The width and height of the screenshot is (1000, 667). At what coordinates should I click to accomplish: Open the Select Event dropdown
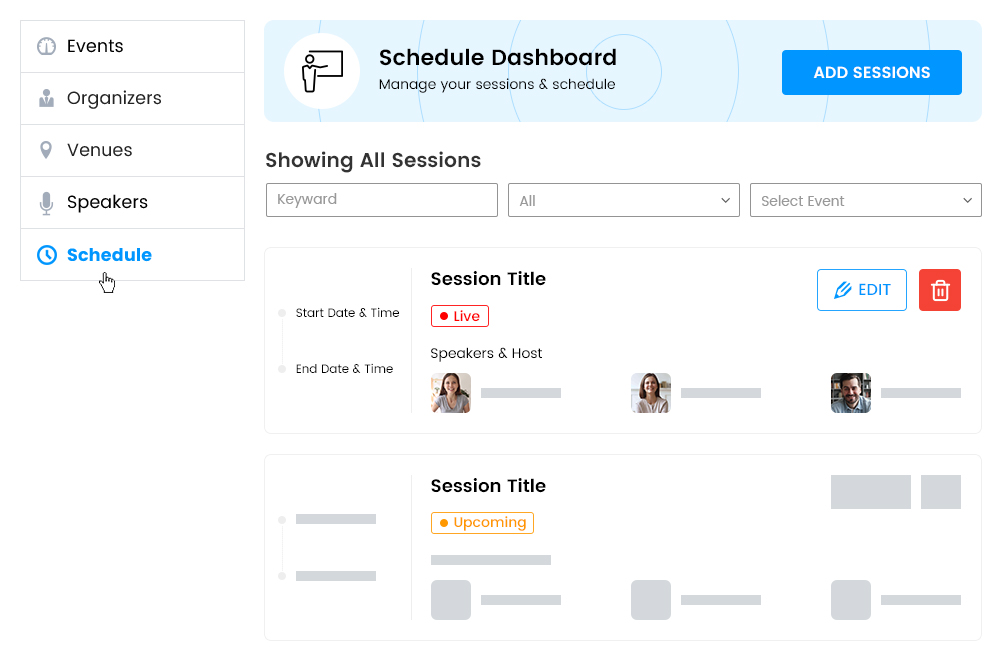click(865, 200)
